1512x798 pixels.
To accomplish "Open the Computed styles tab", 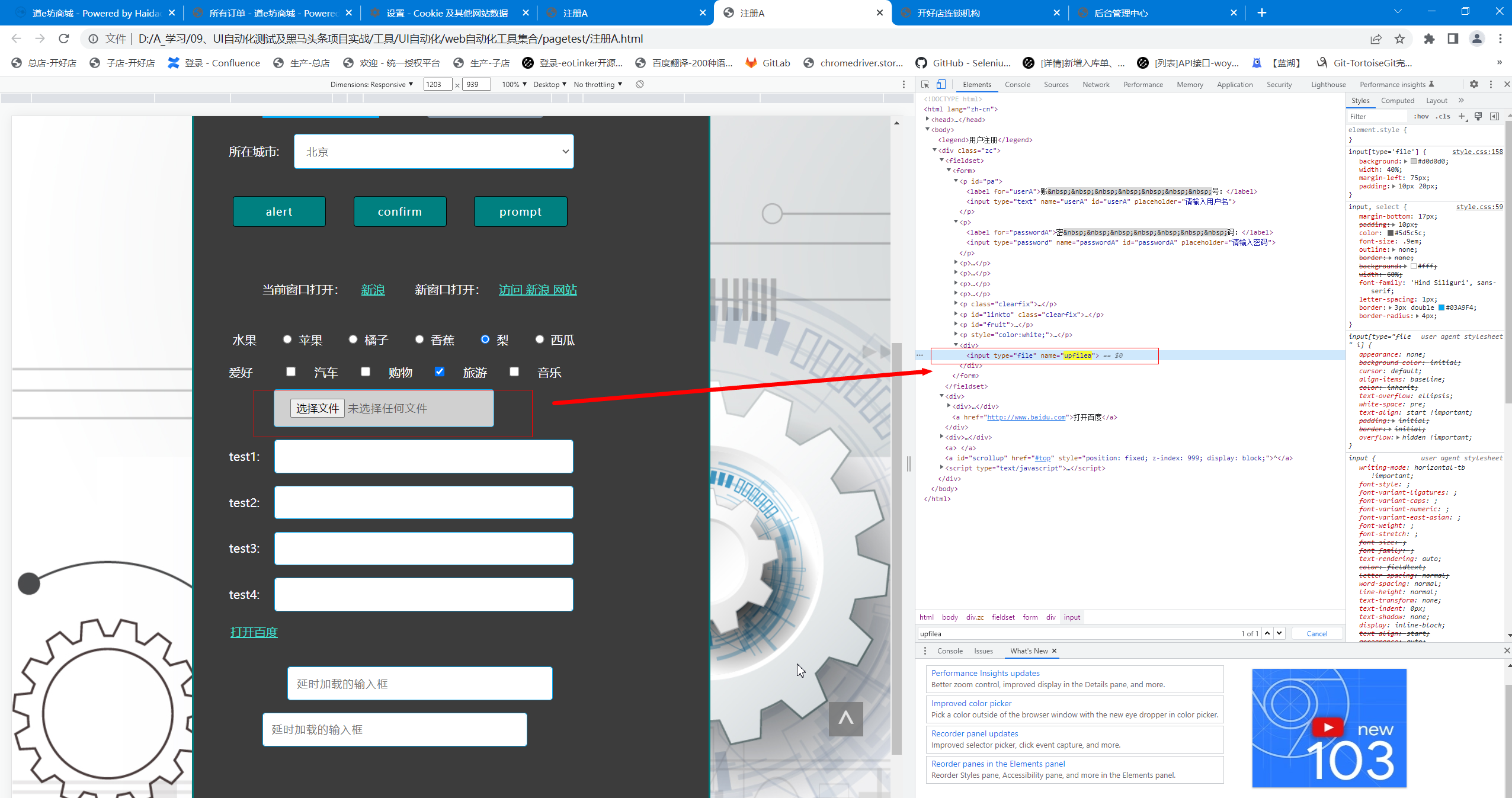I will click(x=1397, y=101).
